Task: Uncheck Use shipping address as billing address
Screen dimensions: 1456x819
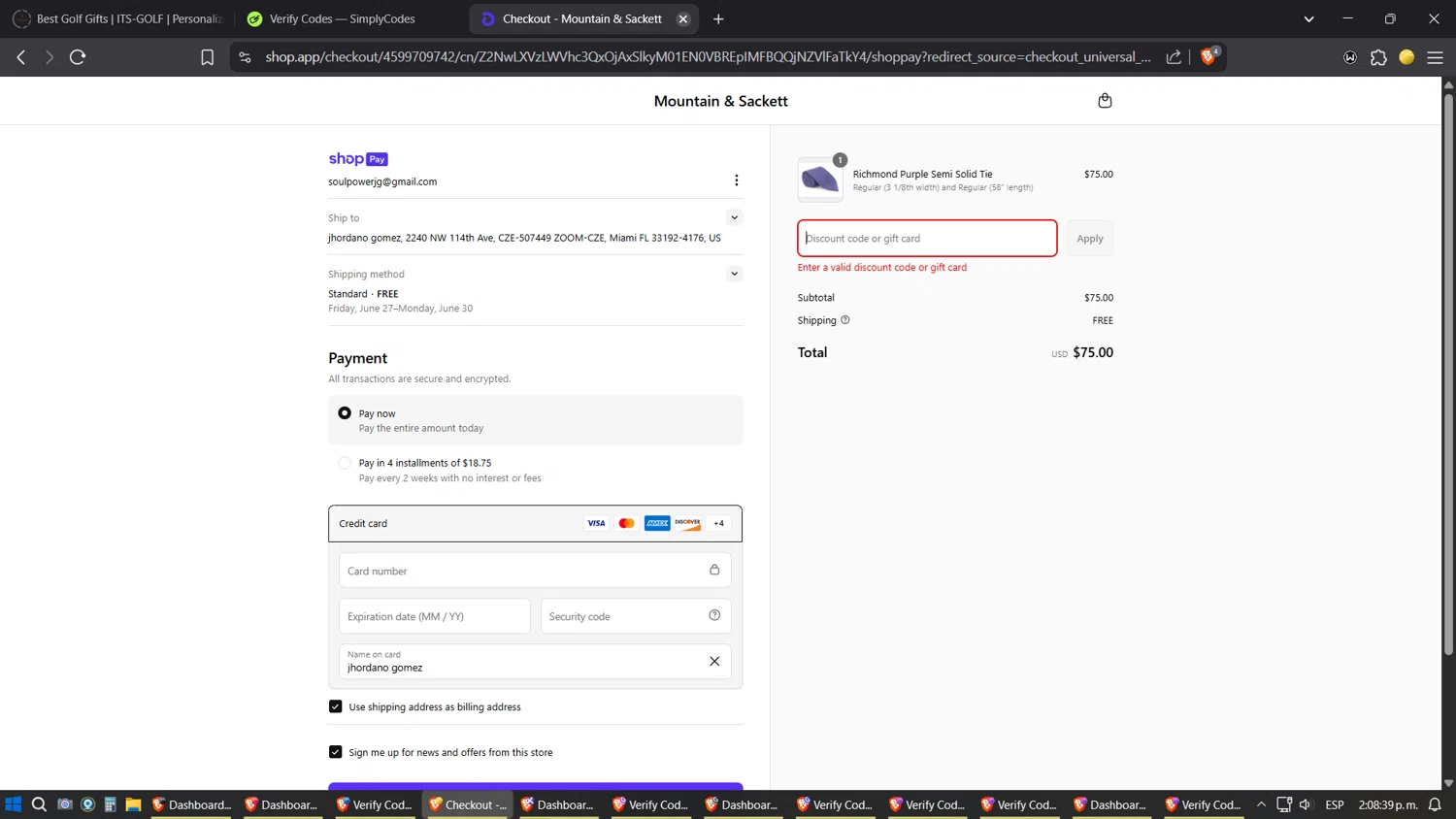Action: click(x=336, y=706)
